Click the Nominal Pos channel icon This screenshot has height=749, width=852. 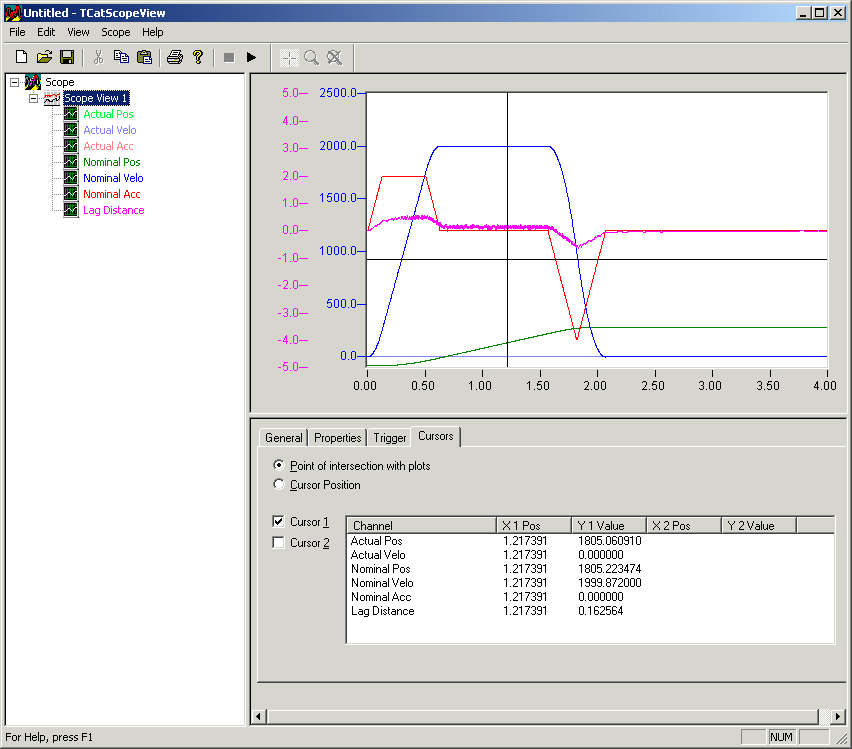pyautogui.click(x=71, y=162)
